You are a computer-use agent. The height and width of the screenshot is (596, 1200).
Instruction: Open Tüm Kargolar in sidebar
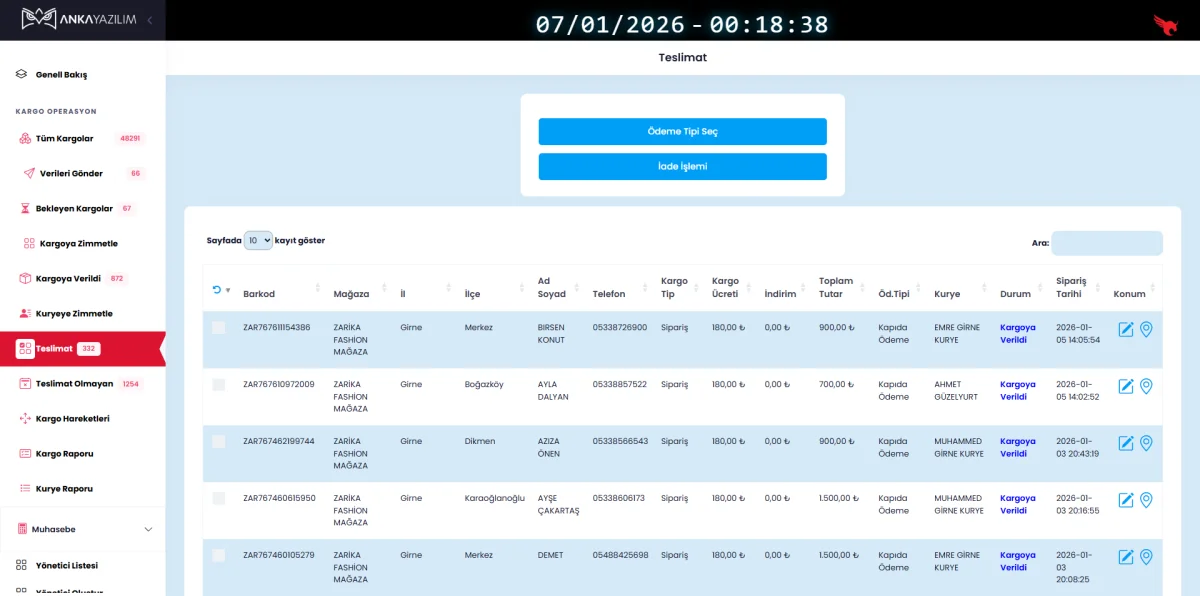click(64, 139)
